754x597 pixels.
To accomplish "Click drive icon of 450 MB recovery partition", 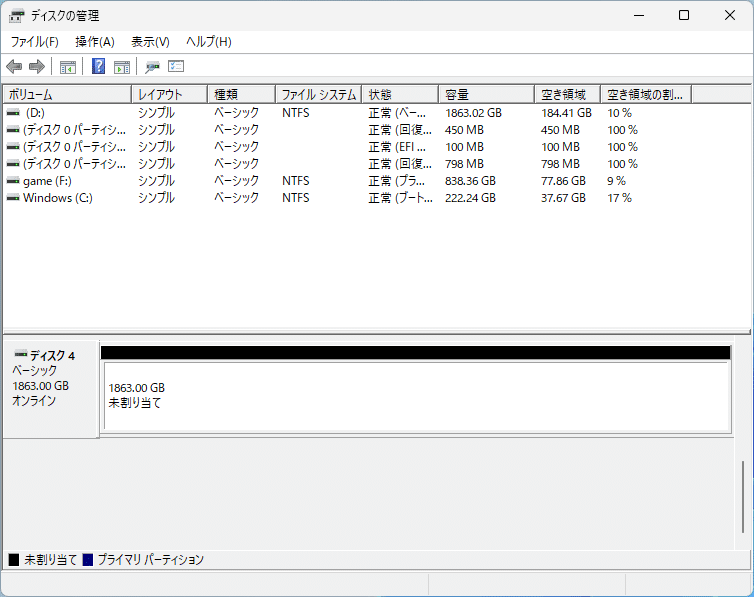I will 13,130.
